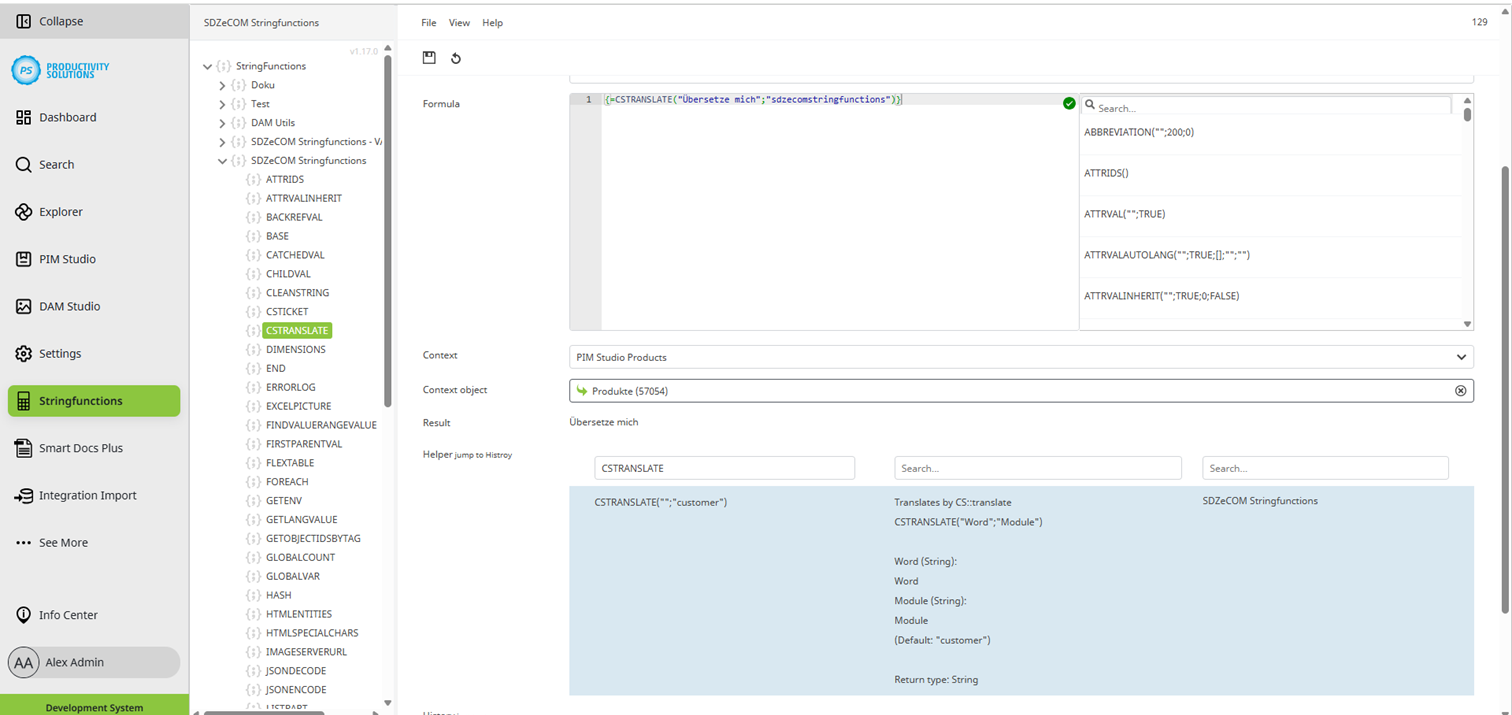The image size is (1512, 715).
Task: Expand the DAM Utils folder
Action: pos(222,123)
